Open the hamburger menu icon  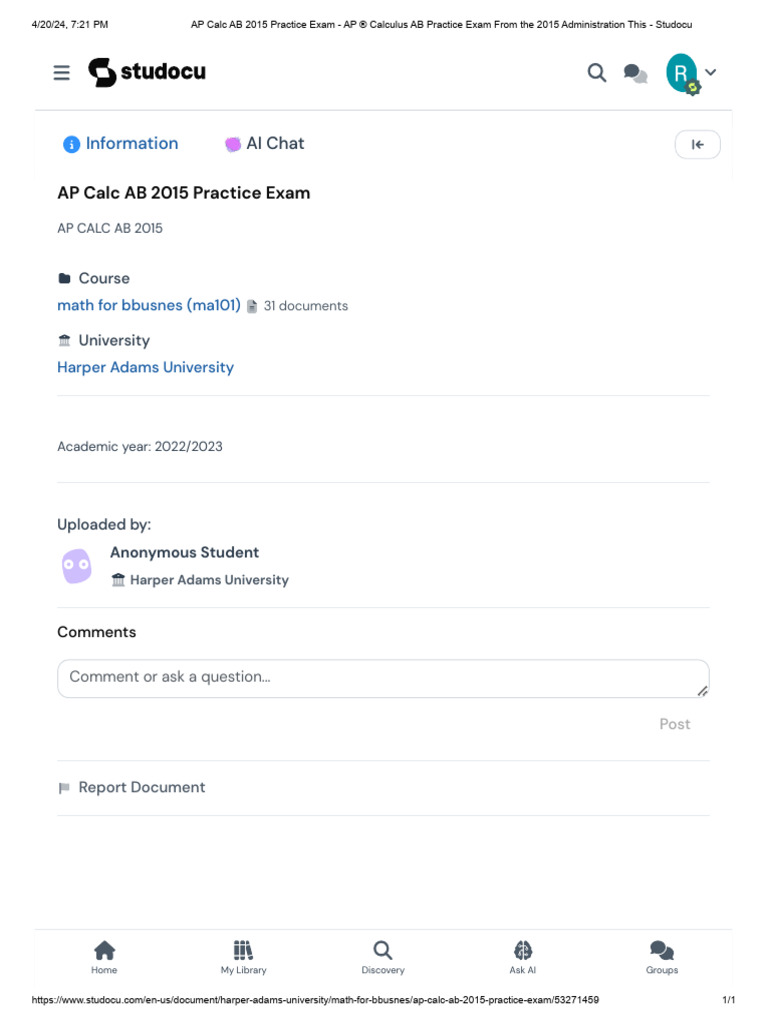coord(61,72)
